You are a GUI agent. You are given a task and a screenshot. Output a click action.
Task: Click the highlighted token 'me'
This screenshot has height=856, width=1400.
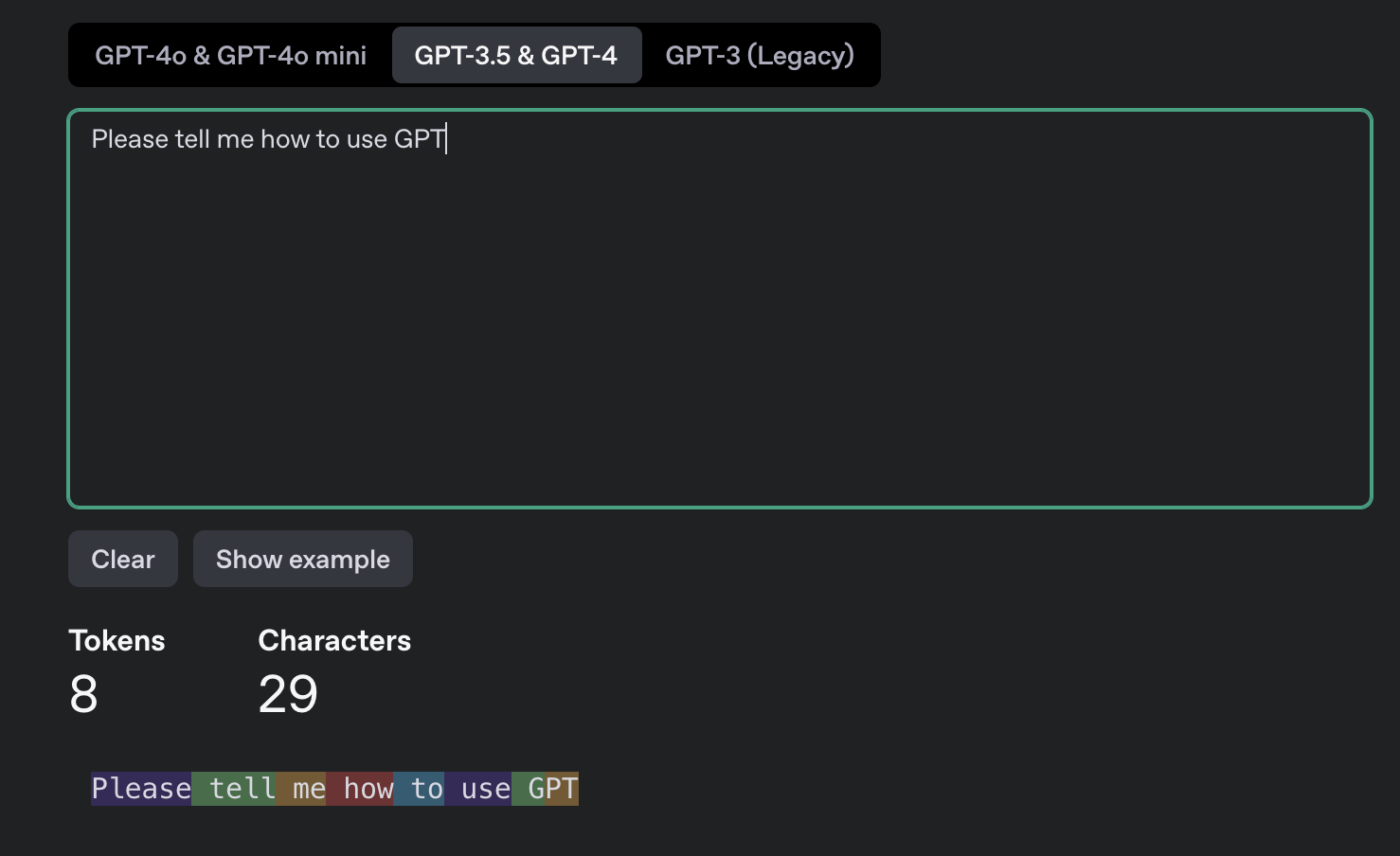tap(301, 789)
